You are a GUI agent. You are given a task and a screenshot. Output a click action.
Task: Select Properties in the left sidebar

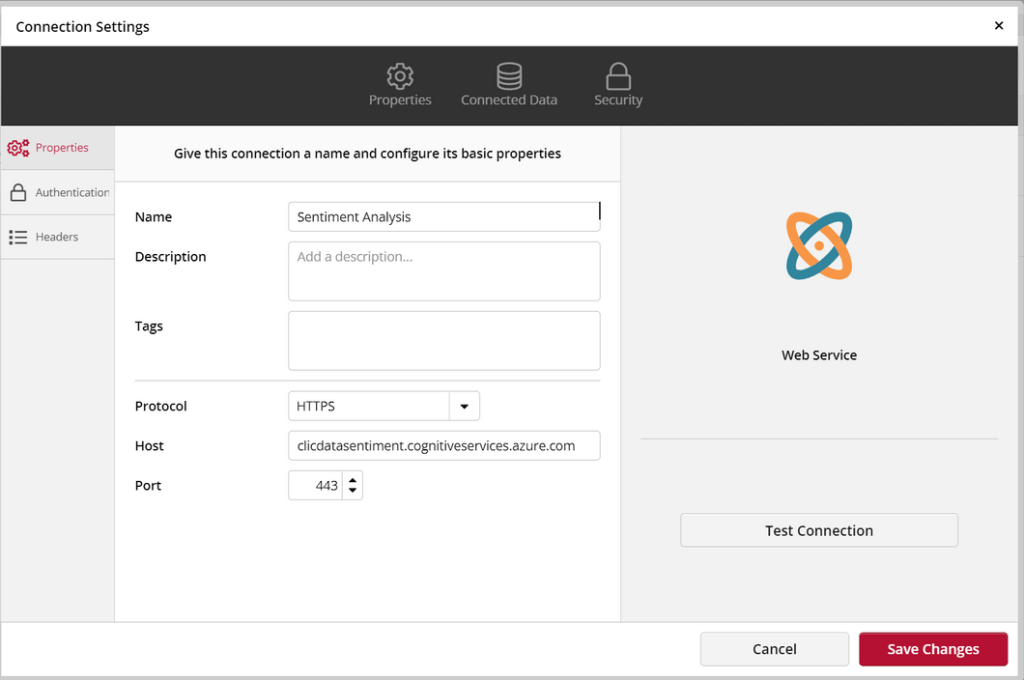57,148
